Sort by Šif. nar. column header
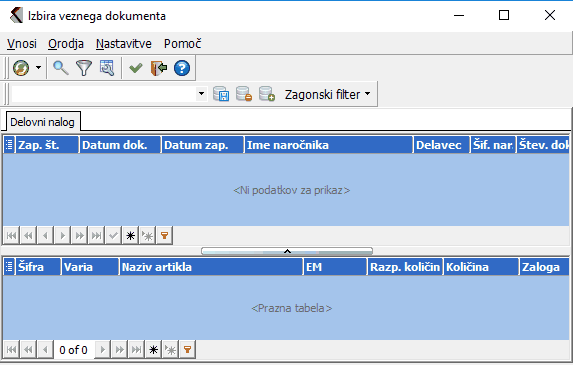Image resolution: width=573 pixels, height=365 pixels. point(493,145)
